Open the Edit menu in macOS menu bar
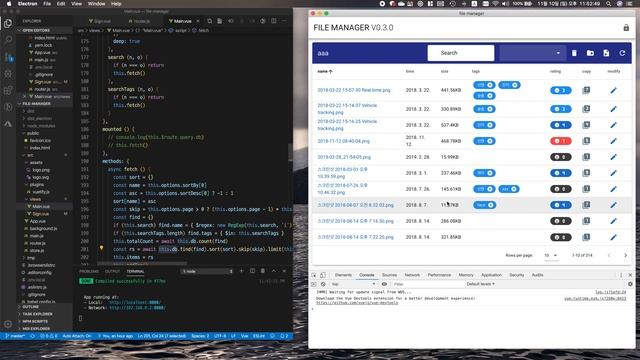 [x=61, y=4]
